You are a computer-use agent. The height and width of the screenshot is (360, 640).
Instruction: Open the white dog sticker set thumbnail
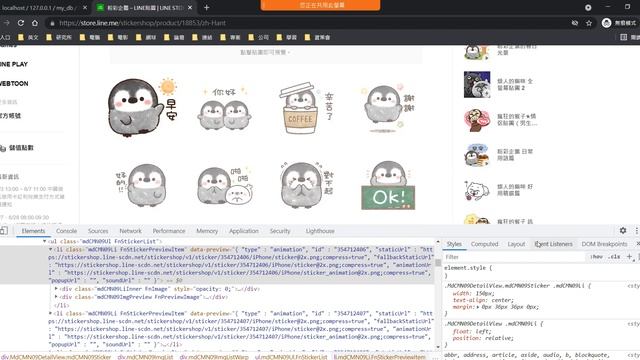(x=477, y=191)
